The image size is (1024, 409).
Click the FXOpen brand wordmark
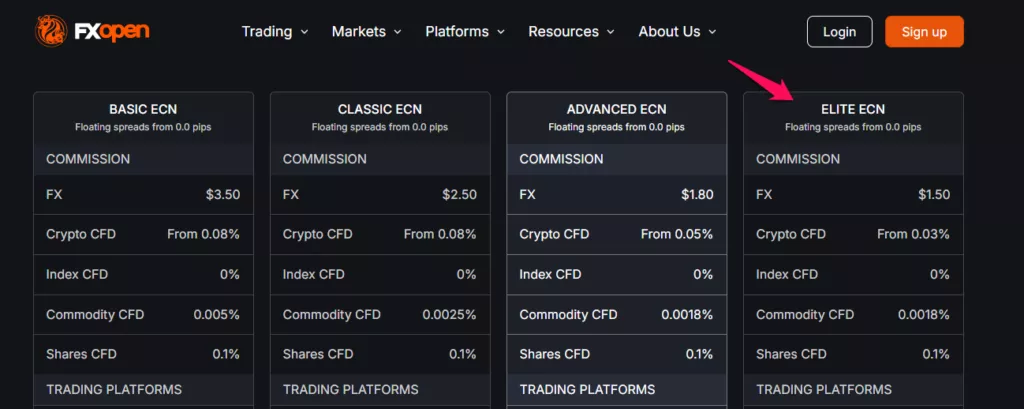click(112, 31)
